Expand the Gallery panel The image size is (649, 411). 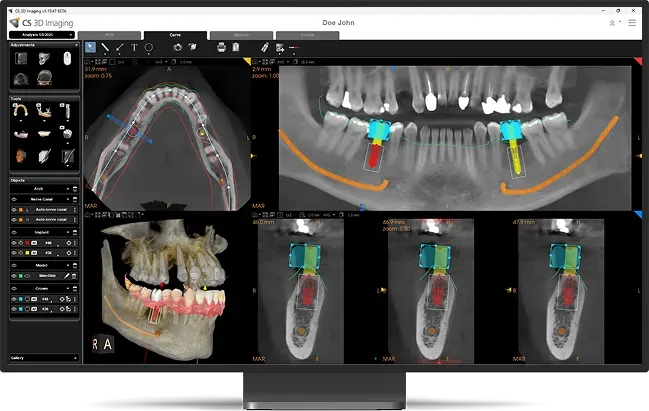click(76, 358)
